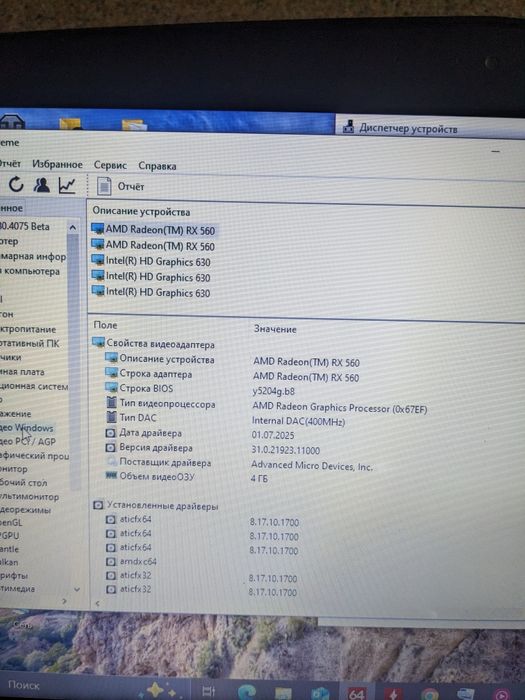Image resolution: width=525 pixels, height=700 pixels.
Task: Click left tree scrollbar down arrow
Action: pos(77,589)
